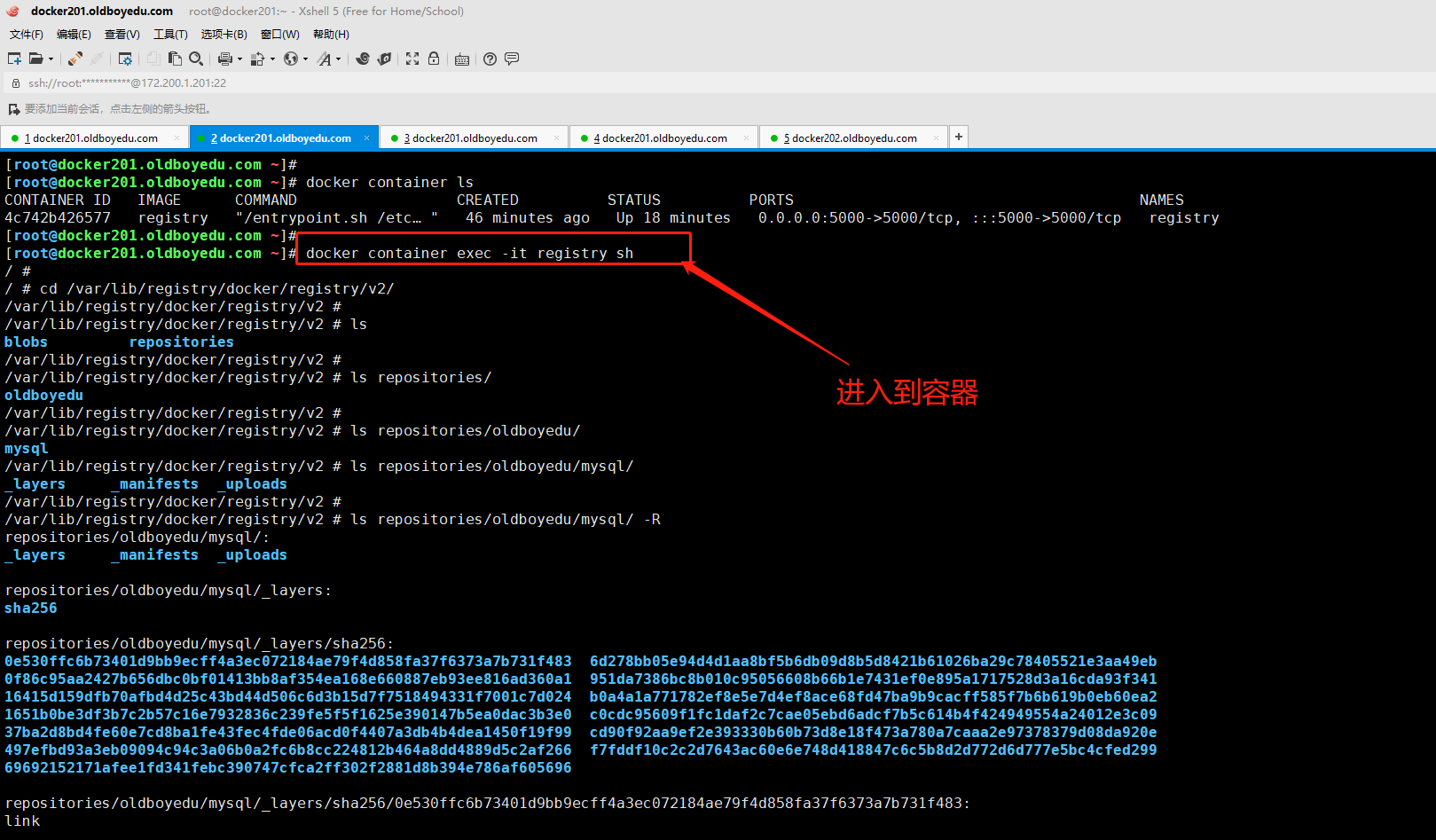
Task: Expand the Print icon dropdown arrow
Action: coord(239,59)
